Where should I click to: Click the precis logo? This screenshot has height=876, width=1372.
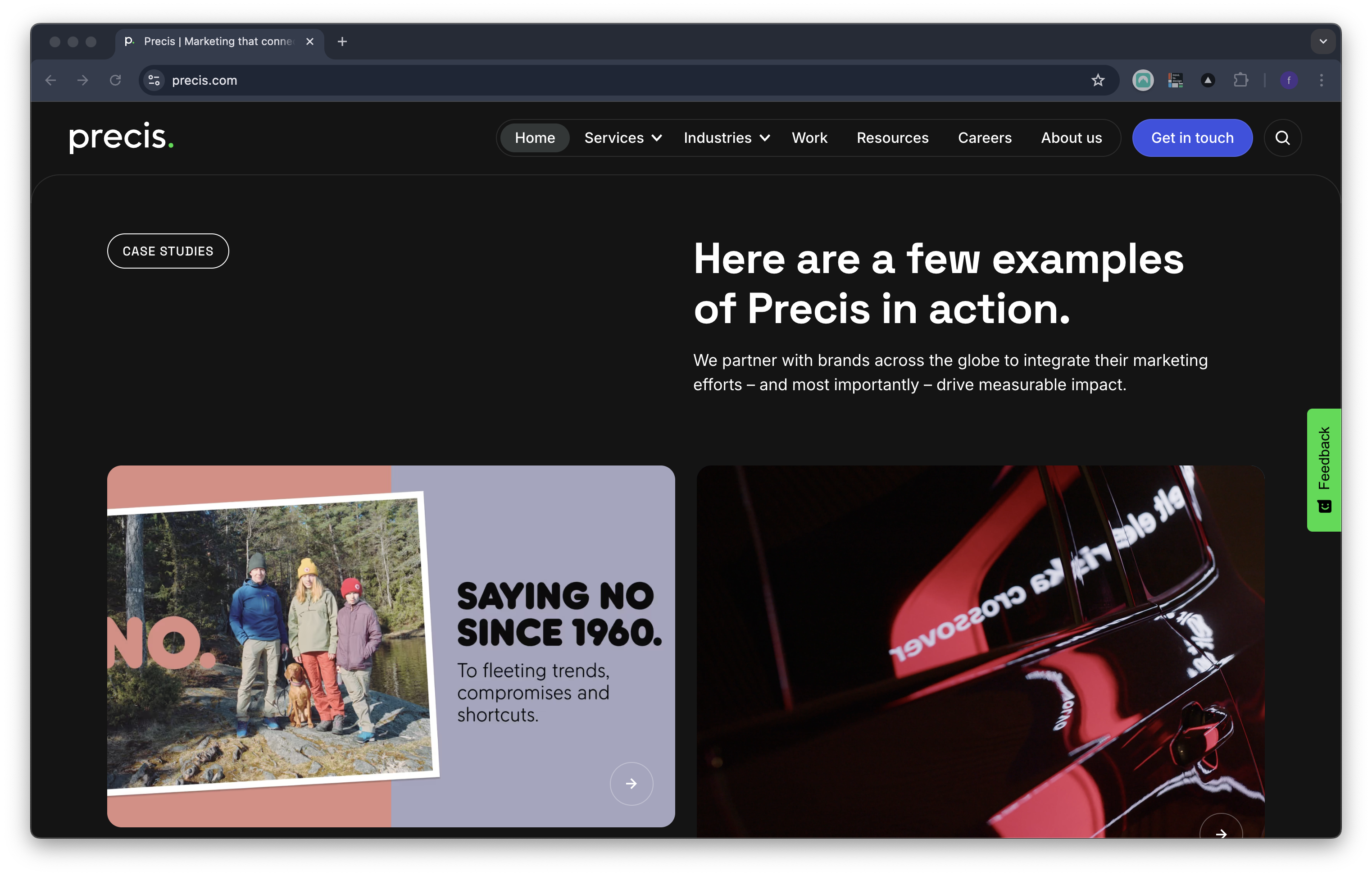tap(121, 137)
